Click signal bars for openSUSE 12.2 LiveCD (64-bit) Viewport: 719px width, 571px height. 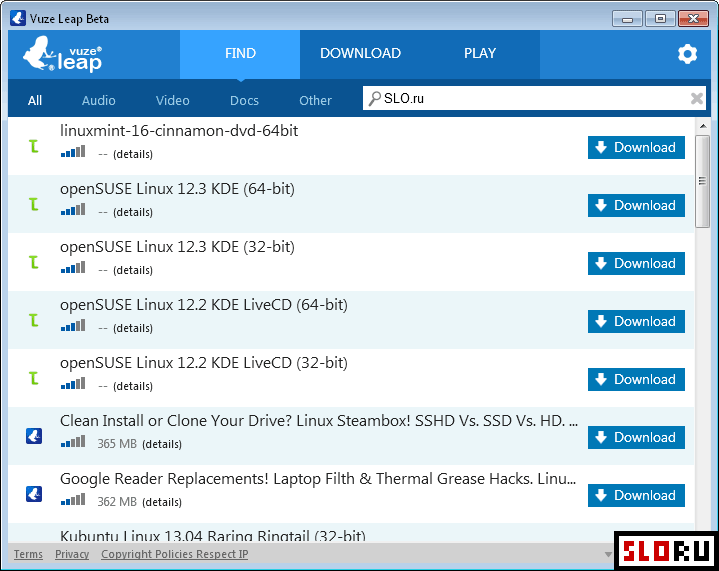point(73,326)
